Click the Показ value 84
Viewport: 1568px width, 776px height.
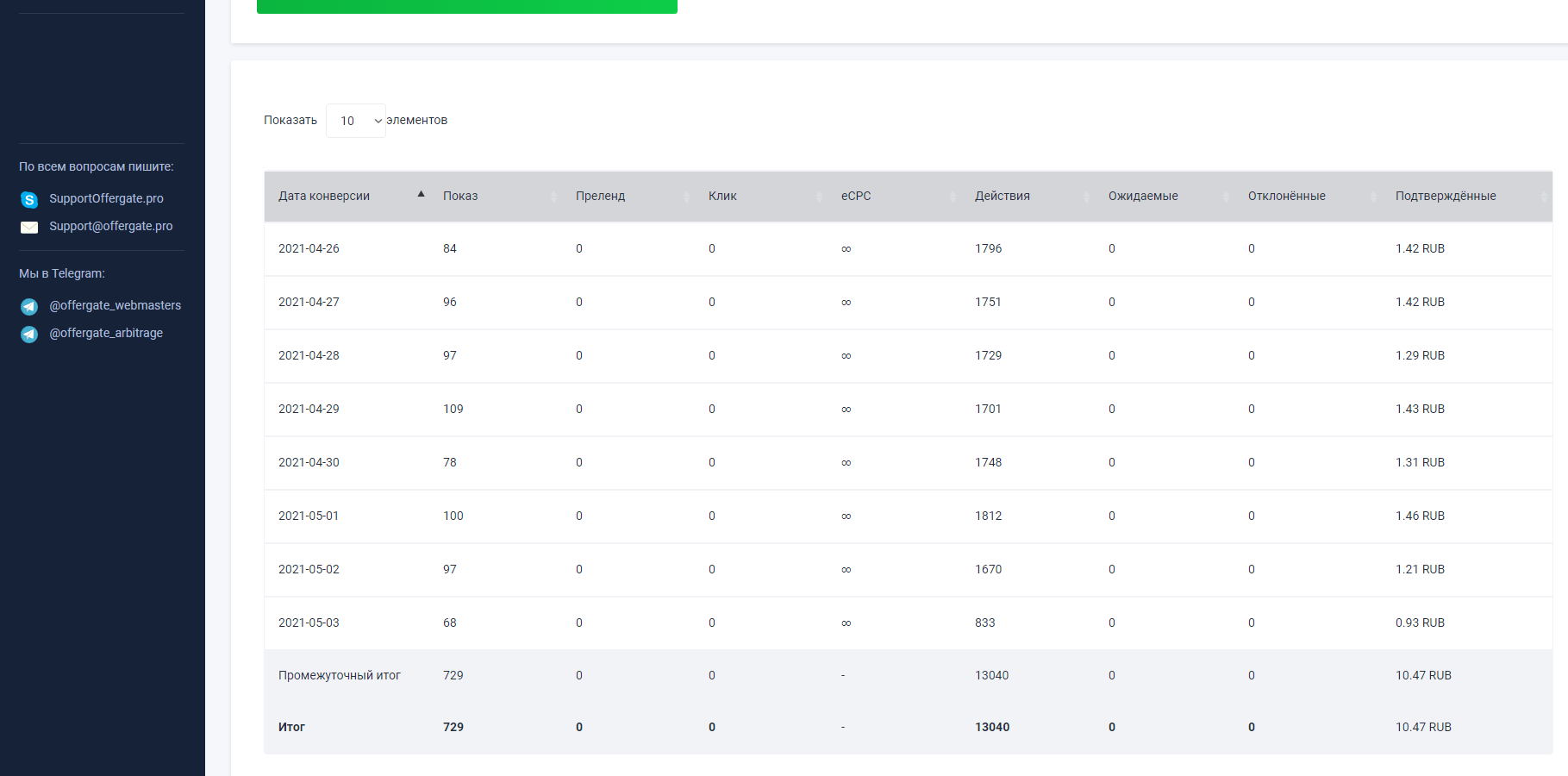[x=450, y=248]
